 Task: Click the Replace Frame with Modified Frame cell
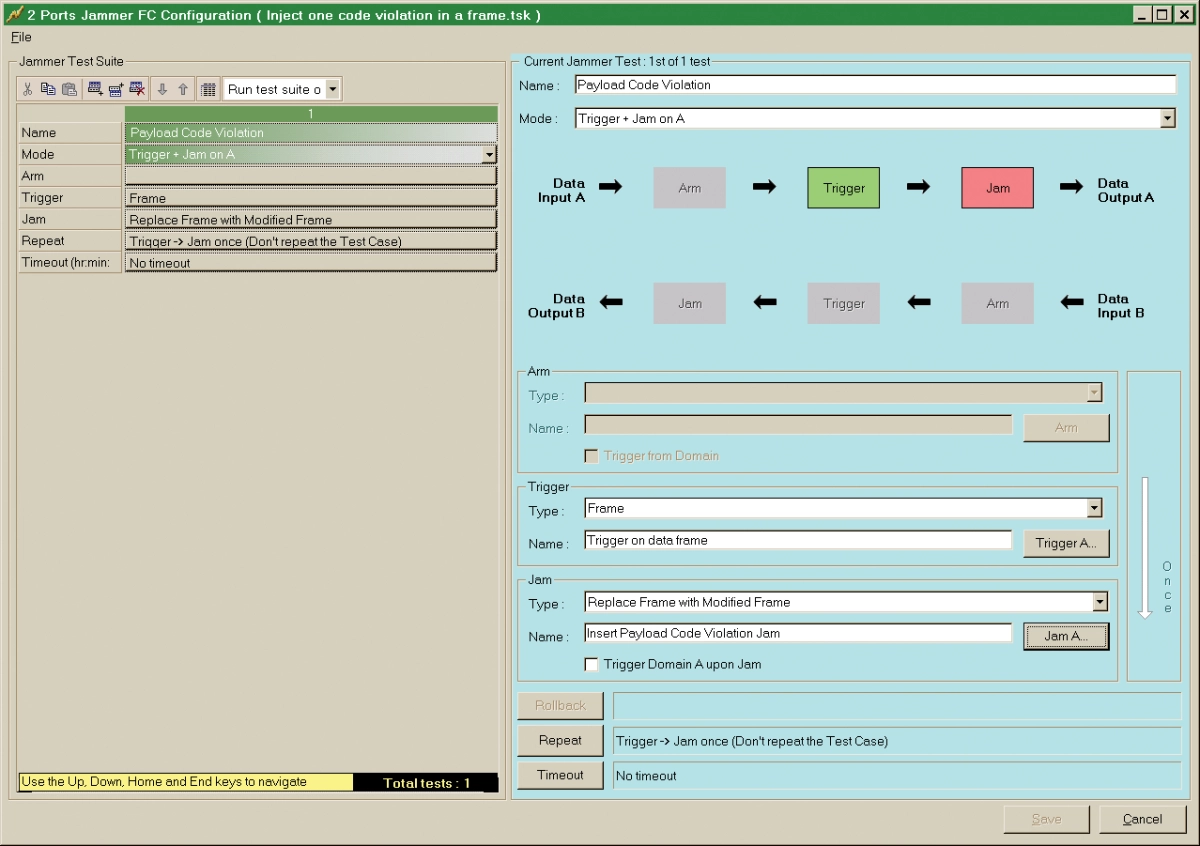311,219
